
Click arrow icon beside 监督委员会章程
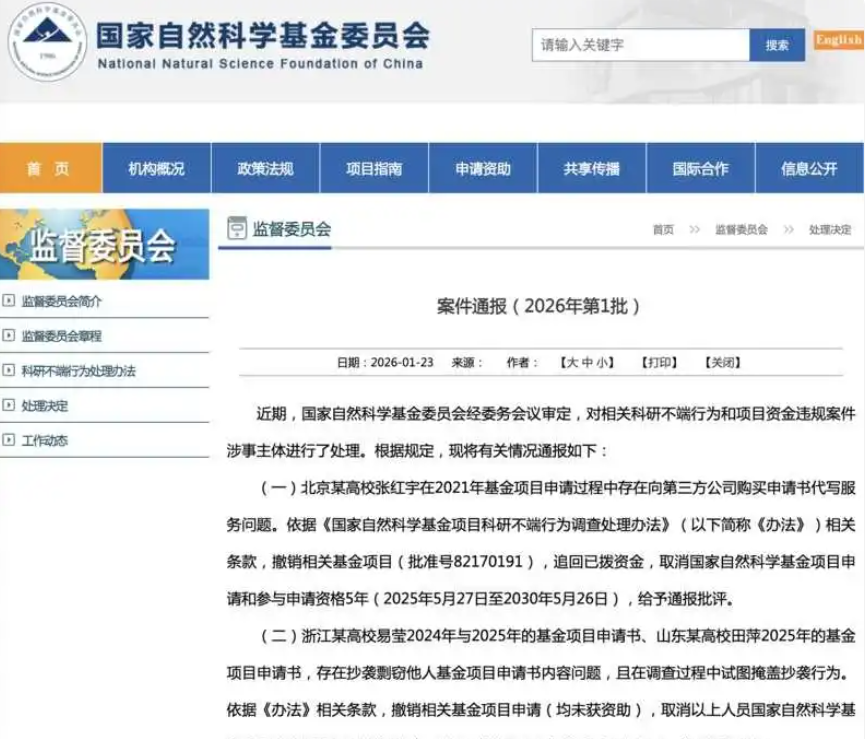(x=8, y=335)
